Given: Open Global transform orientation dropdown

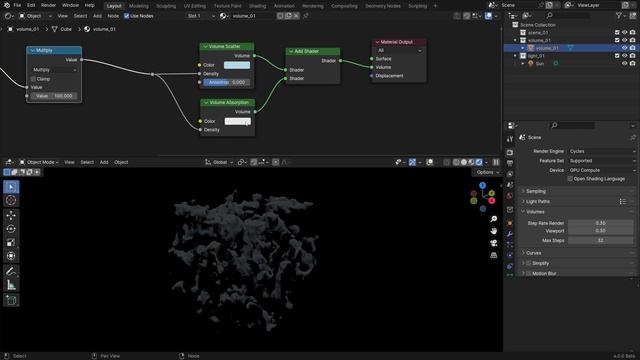Looking at the screenshot, I should pyautogui.click(x=219, y=162).
